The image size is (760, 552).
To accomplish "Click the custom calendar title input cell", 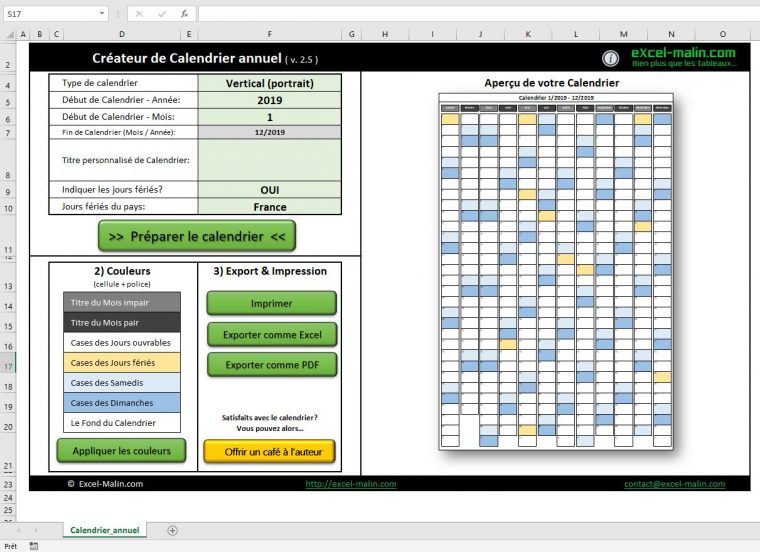I will (x=269, y=160).
